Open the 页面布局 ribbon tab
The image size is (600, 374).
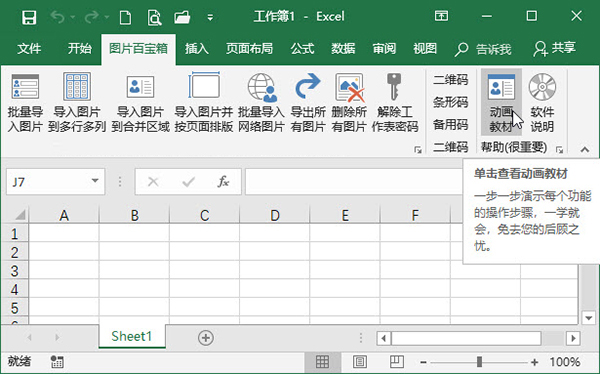coord(249,49)
